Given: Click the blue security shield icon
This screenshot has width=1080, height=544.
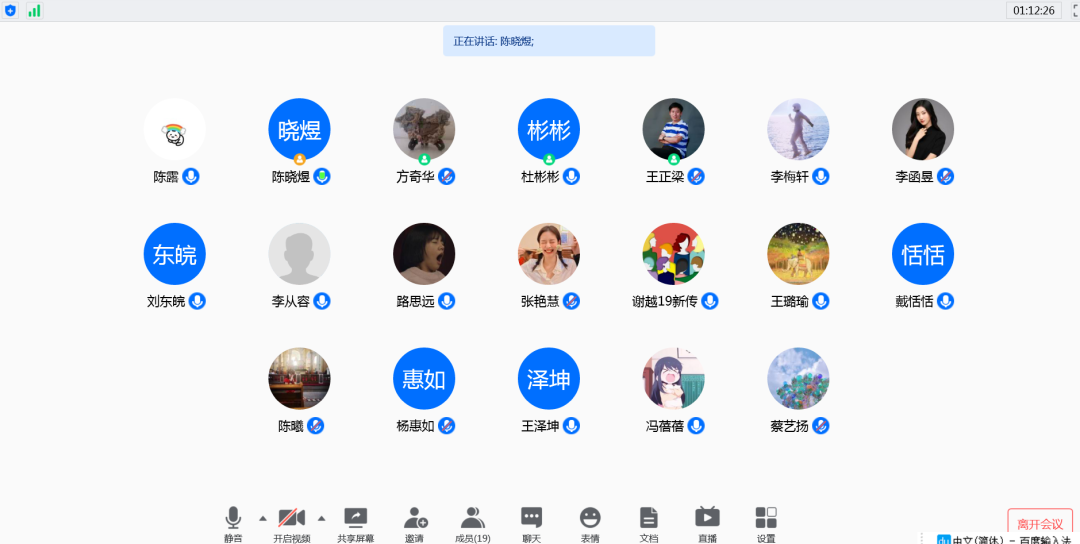Looking at the screenshot, I should (x=11, y=11).
